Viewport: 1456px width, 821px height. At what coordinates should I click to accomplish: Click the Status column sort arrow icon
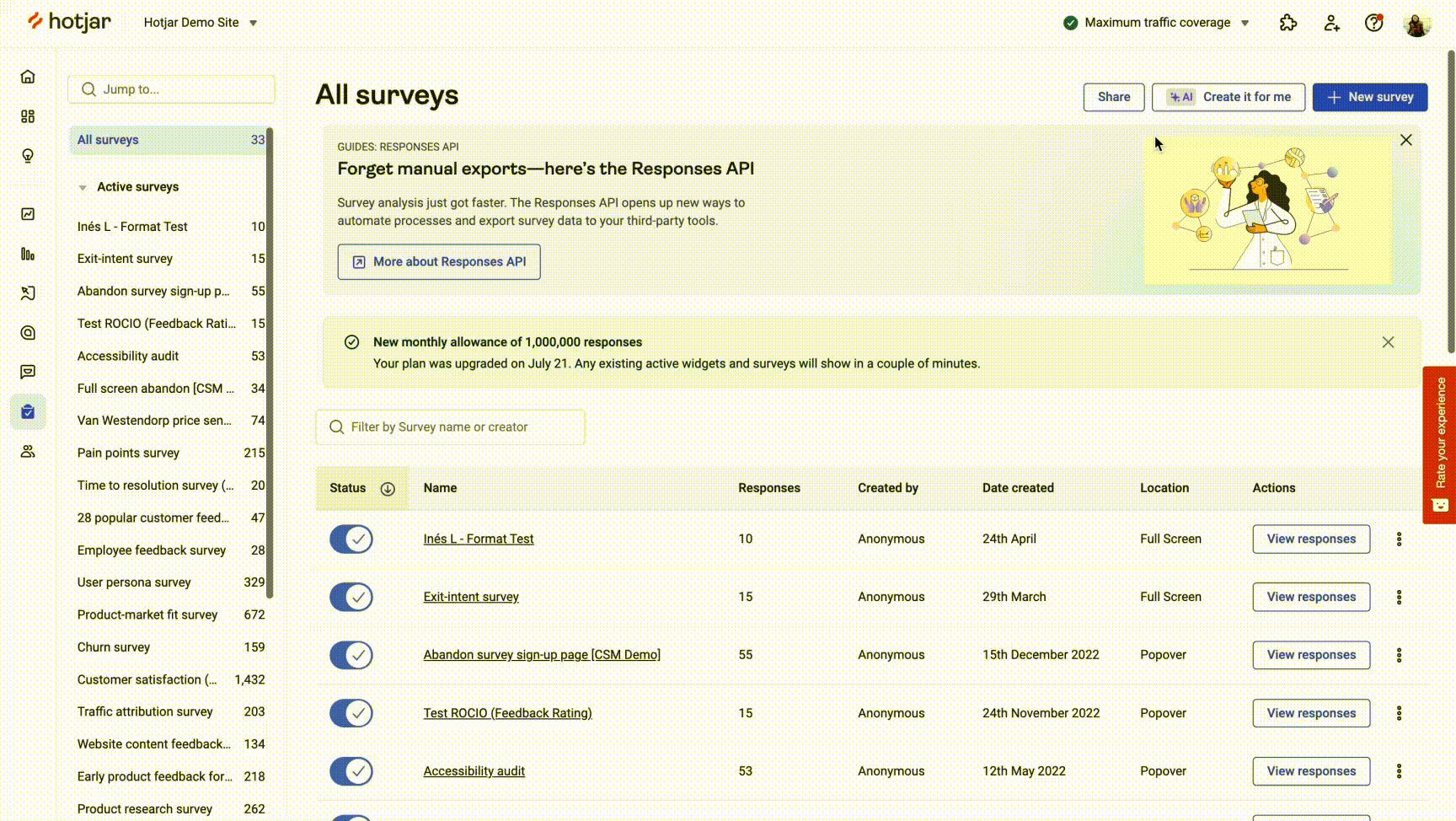click(x=388, y=489)
